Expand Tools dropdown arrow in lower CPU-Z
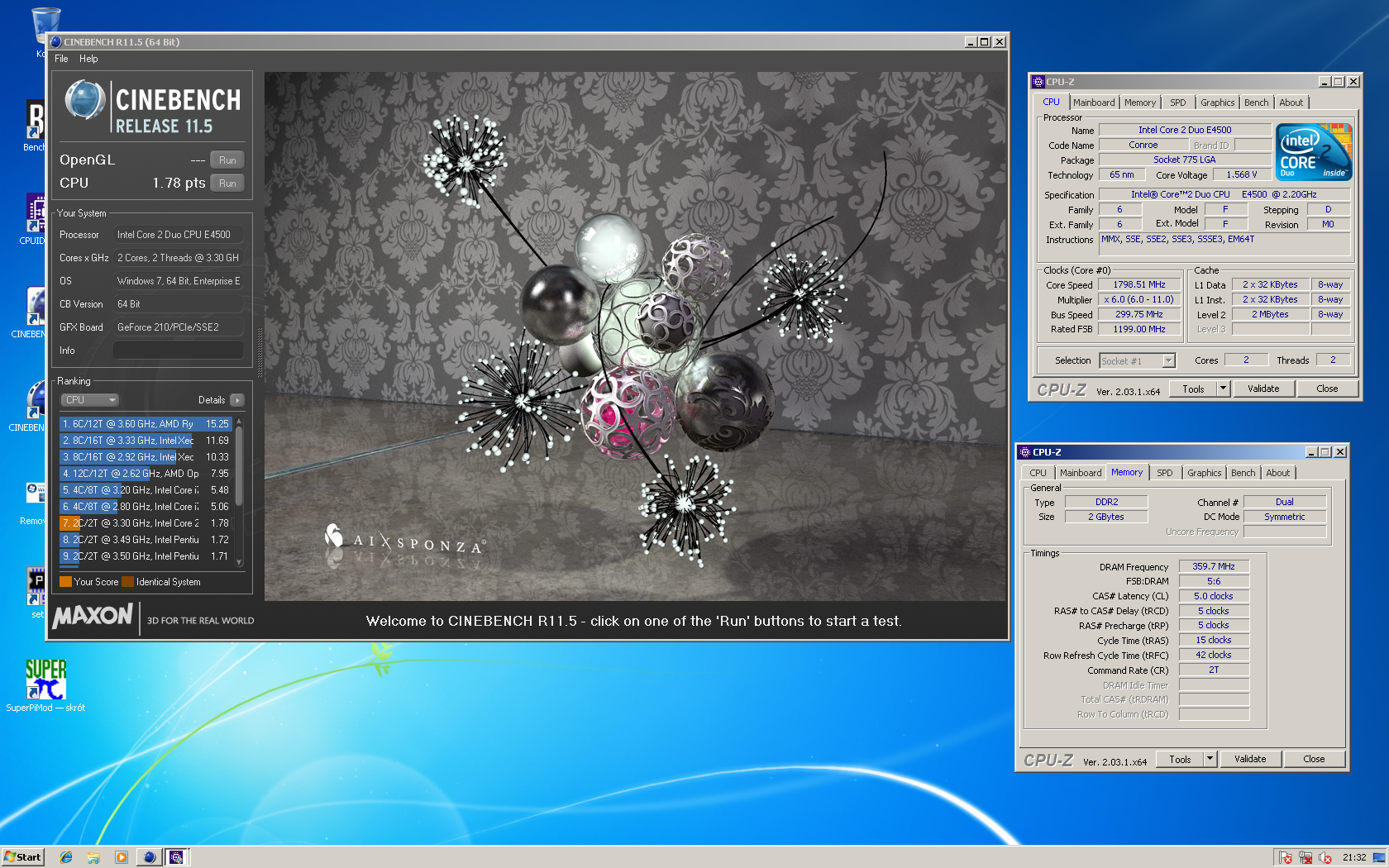The width and height of the screenshot is (1389, 868). point(1210,759)
